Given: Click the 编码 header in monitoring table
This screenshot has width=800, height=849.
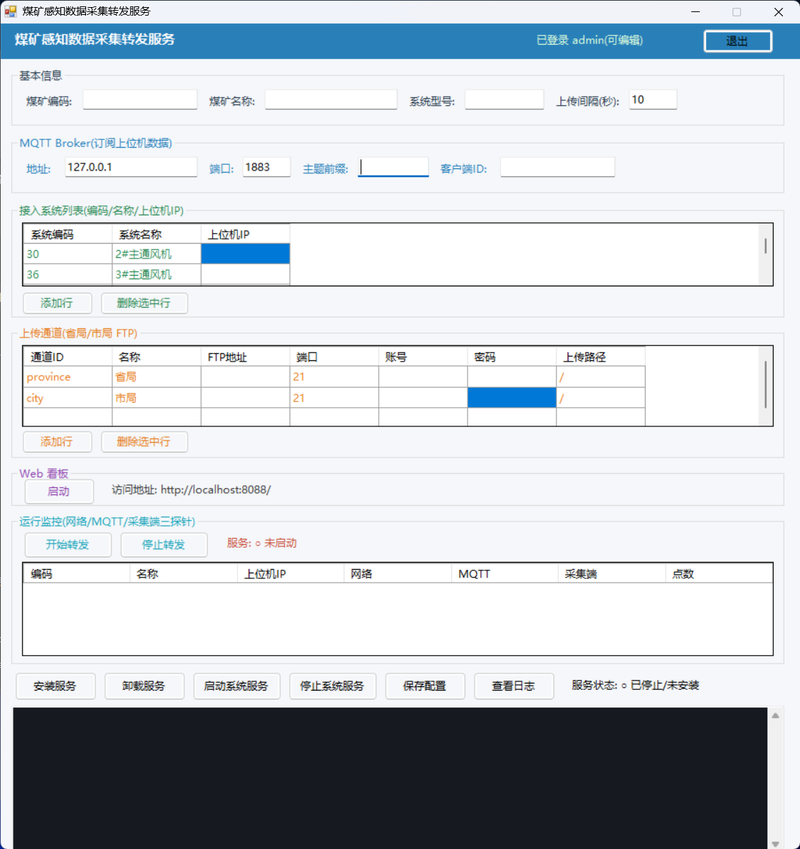Looking at the screenshot, I should (x=76, y=574).
